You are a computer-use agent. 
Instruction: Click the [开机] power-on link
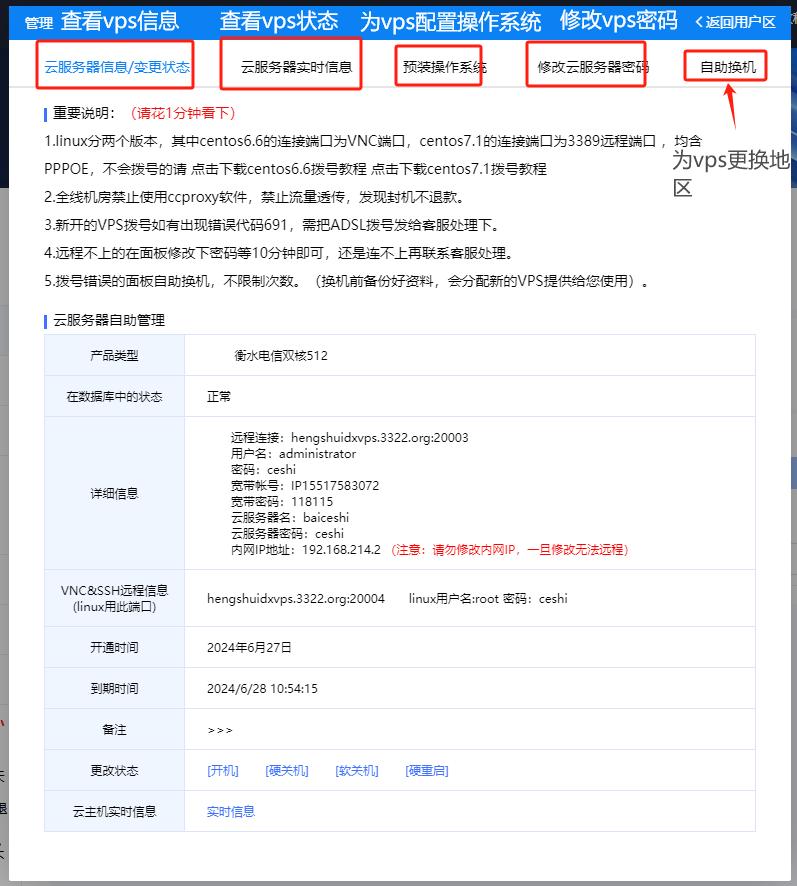click(x=223, y=771)
